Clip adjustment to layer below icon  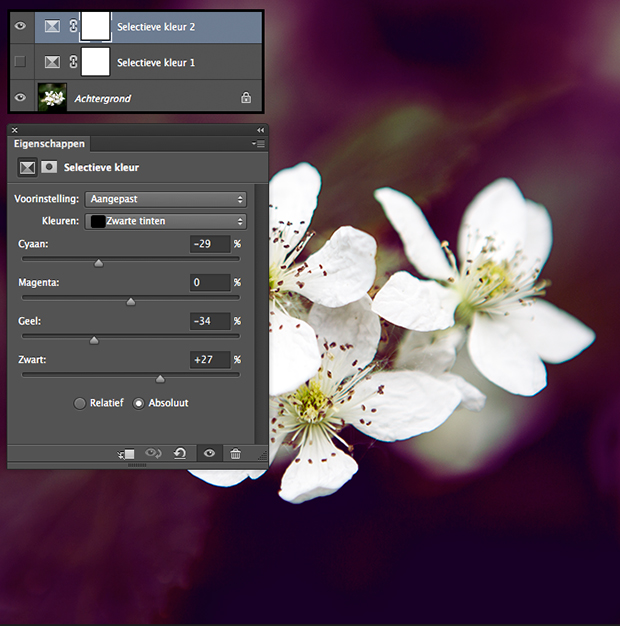tap(126, 454)
